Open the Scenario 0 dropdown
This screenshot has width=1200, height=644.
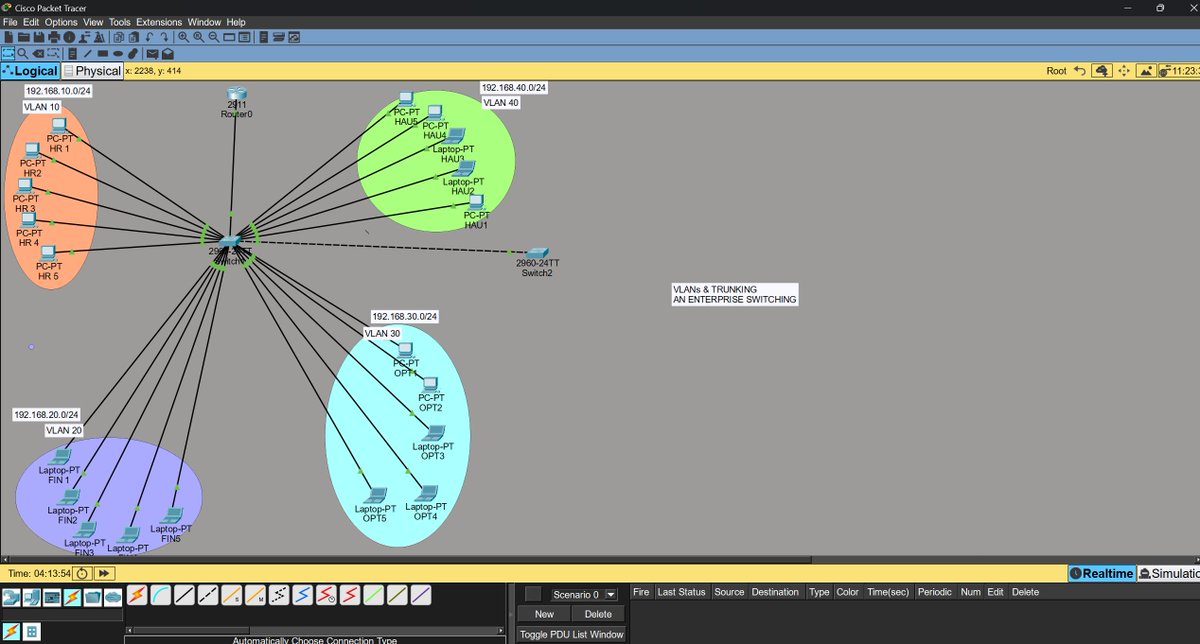coord(584,595)
